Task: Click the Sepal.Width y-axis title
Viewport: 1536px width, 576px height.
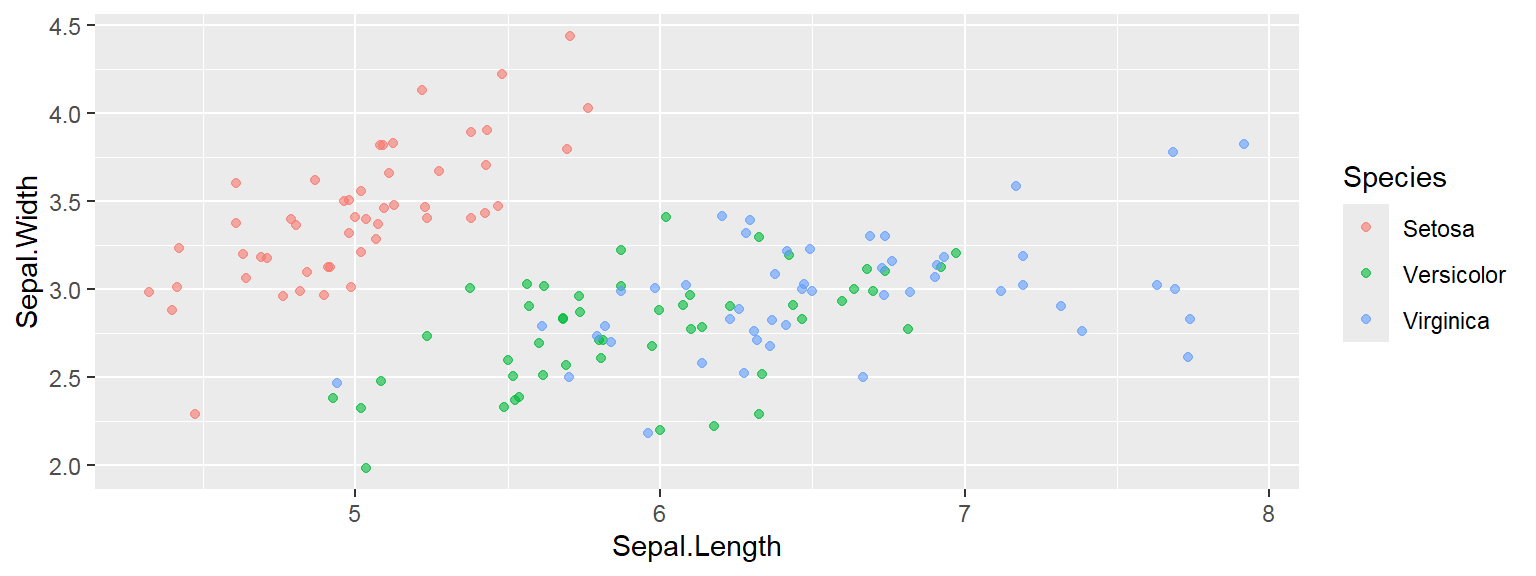Action: (28, 251)
